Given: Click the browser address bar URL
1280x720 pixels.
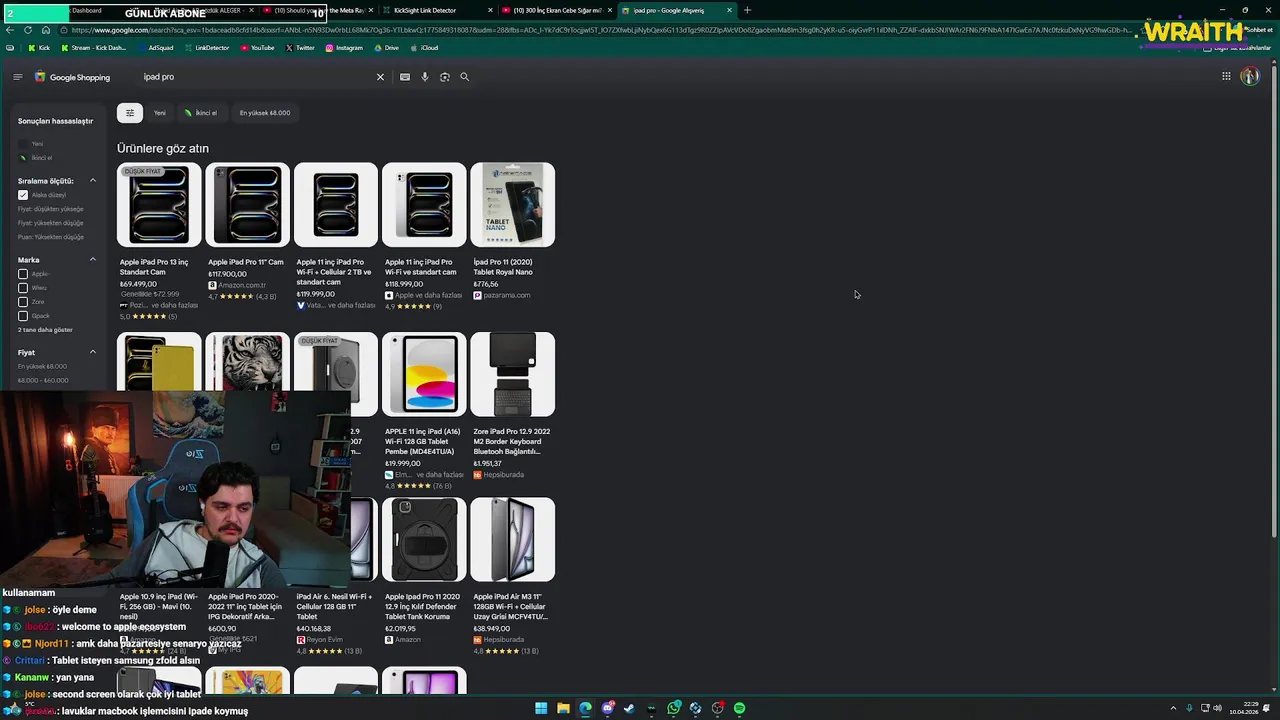Looking at the screenshot, I should click(600, 30).
